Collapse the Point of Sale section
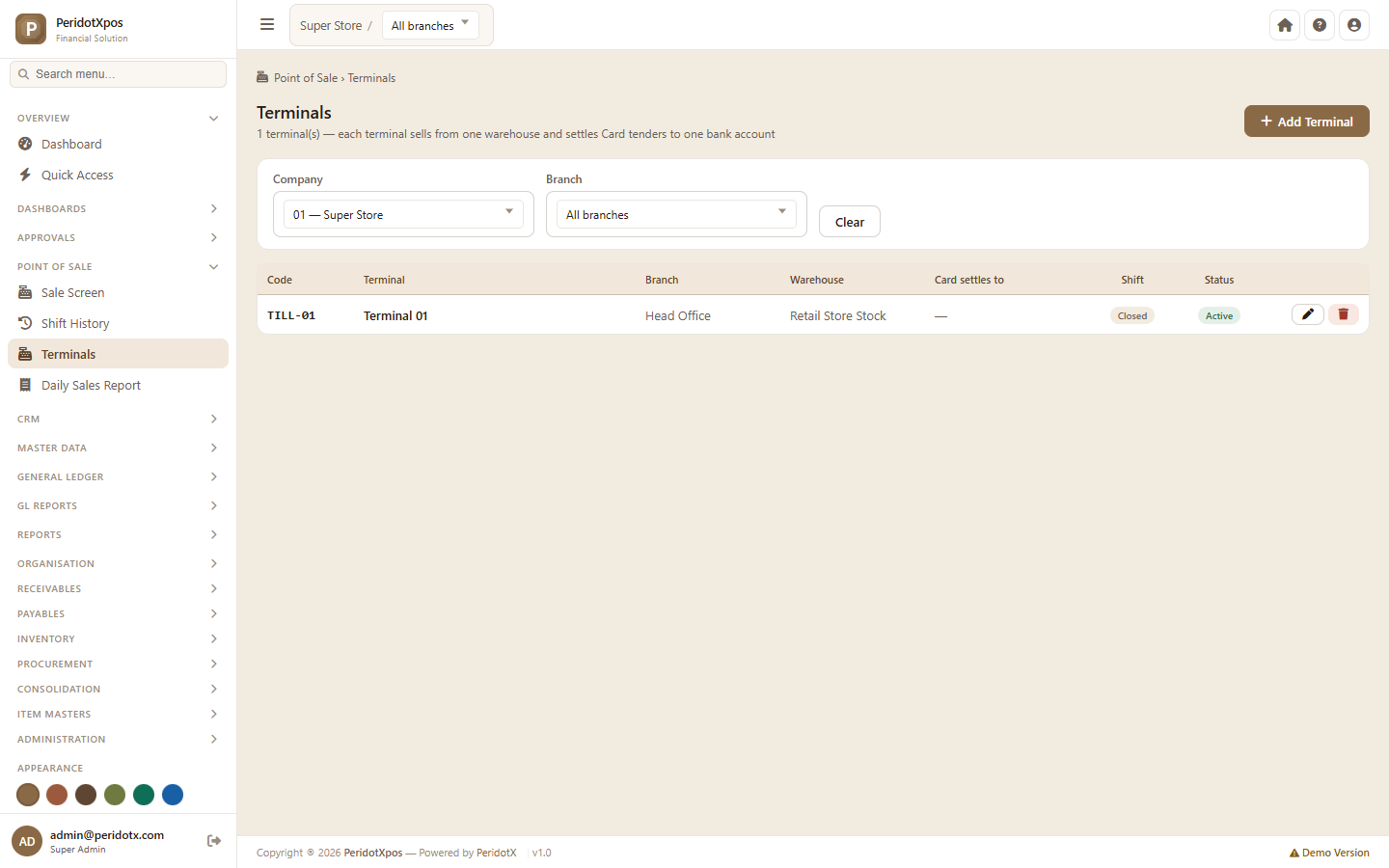1389x868 pixels. point(118,266)
